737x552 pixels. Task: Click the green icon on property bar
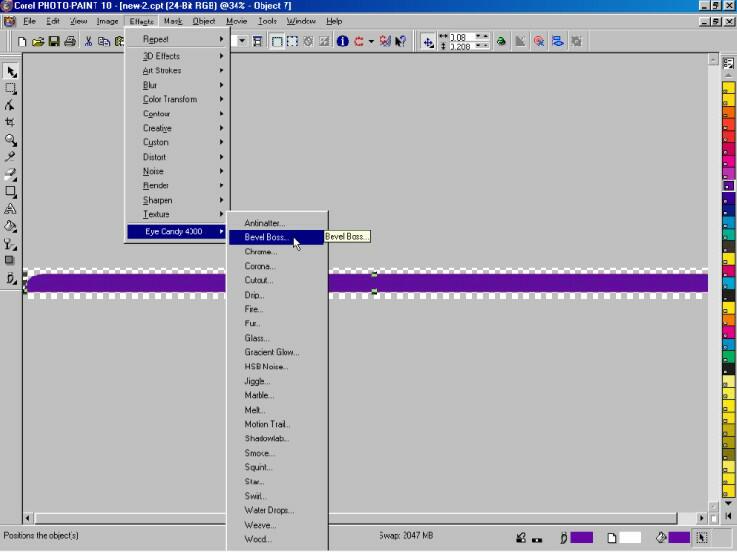point(501,41)
